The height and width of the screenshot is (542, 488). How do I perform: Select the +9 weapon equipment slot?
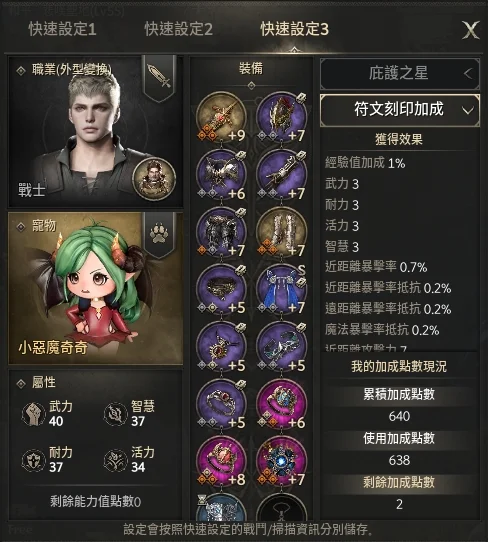tap(221, 117)
